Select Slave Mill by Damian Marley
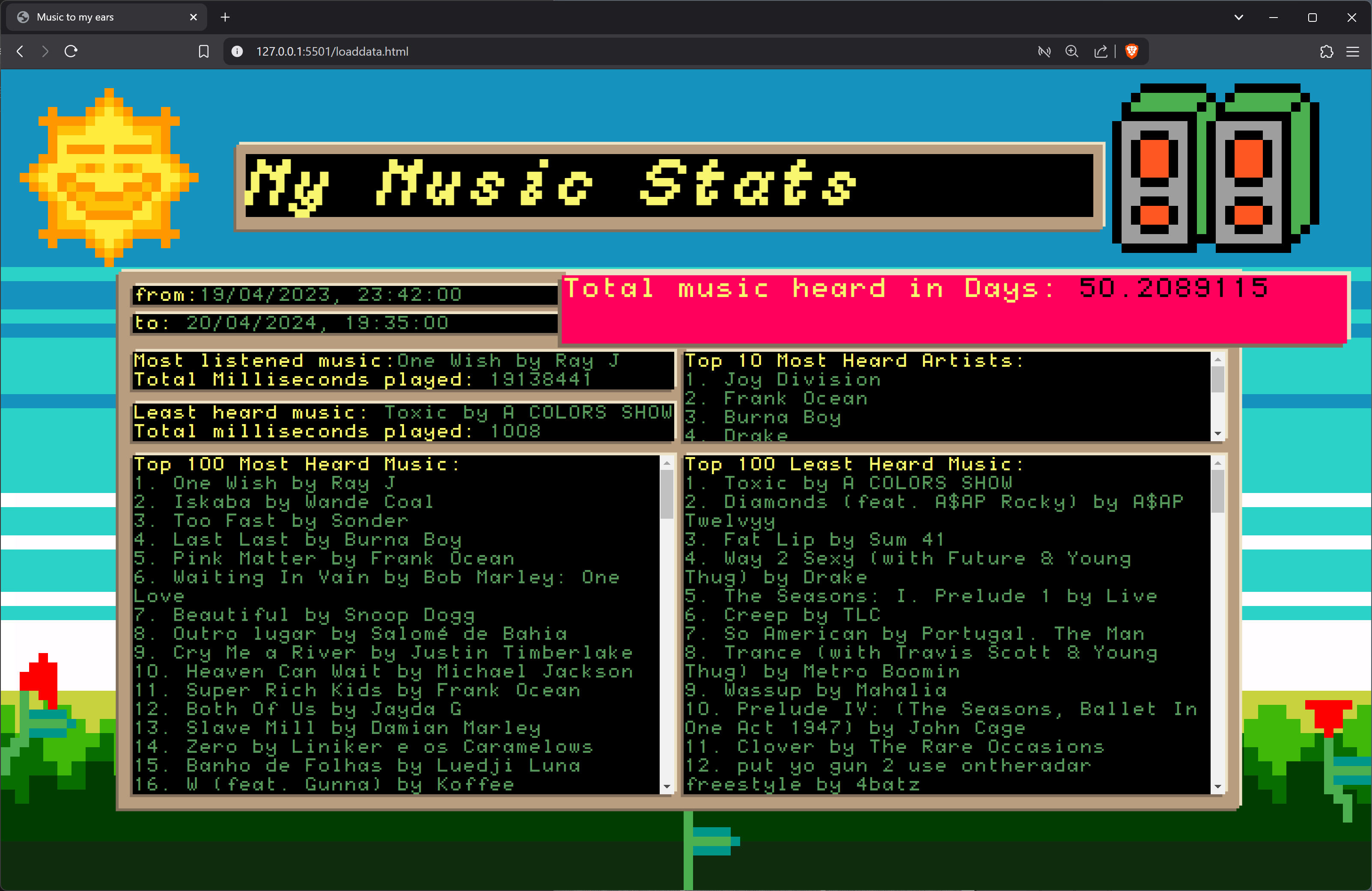This screenshot has width=1372, height=891. (x=337, y=728)
